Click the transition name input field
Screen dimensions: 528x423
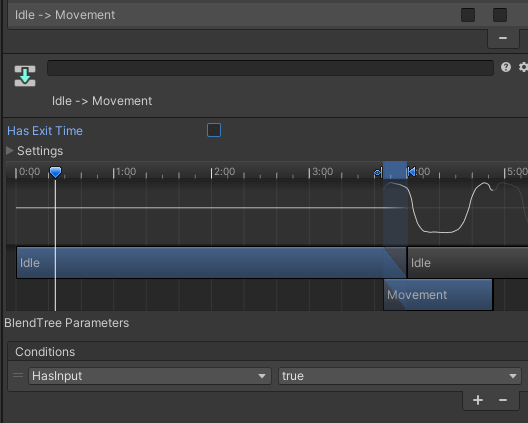click(270, 68)
